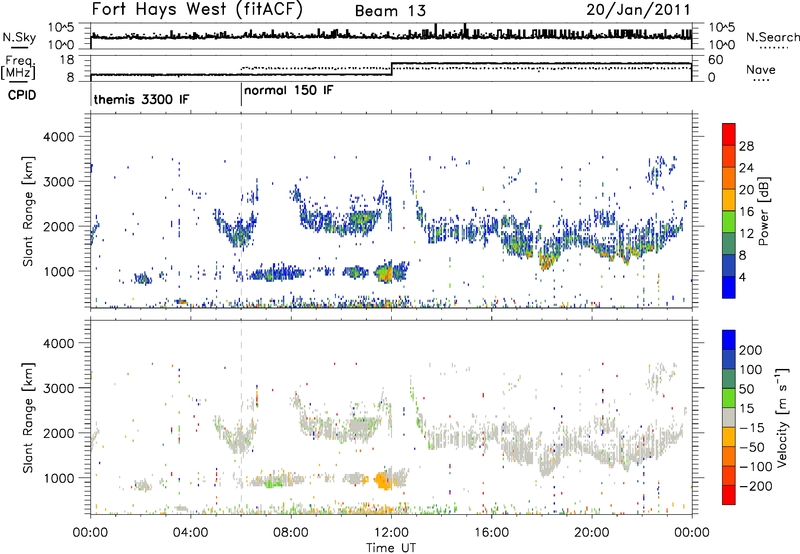This screenshot has width=800, height=554.
Task: Click the '28' tick on power colorbar
Action: coord(746,146)
